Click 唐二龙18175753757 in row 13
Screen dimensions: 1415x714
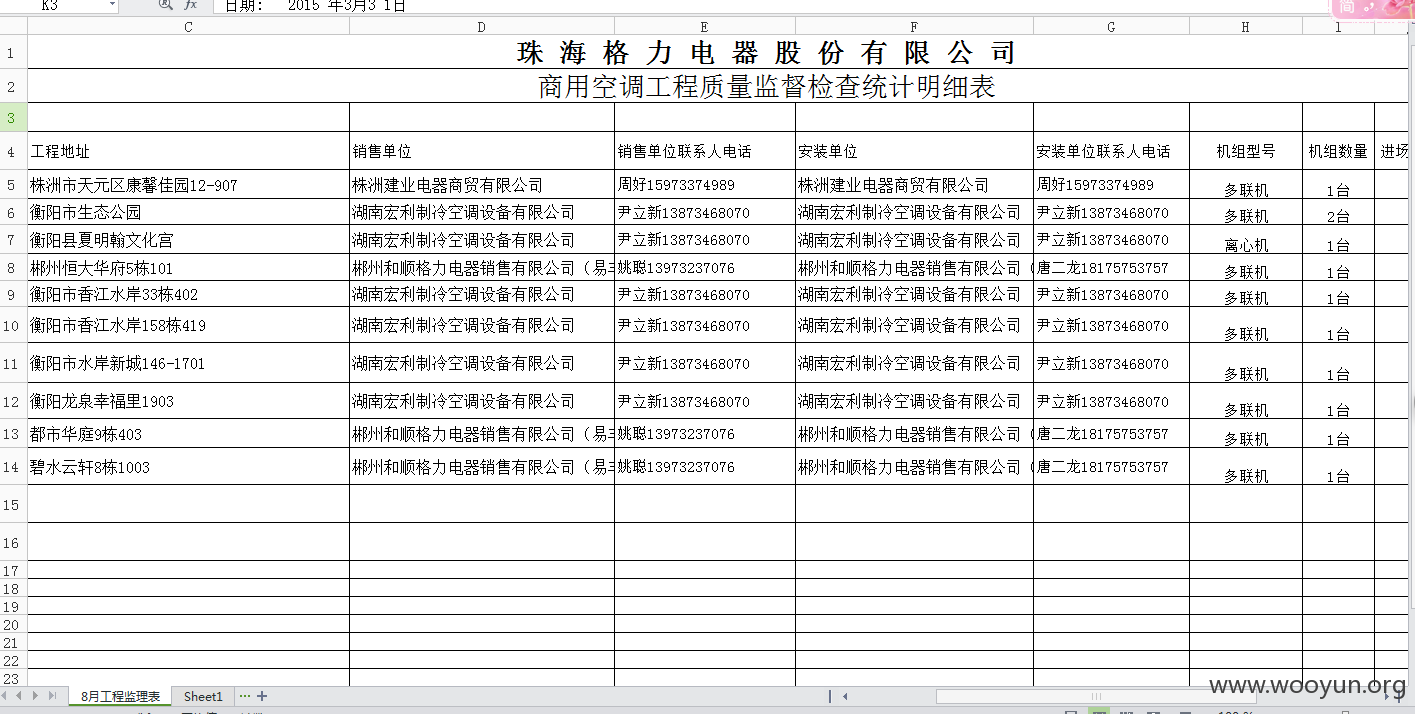1111,434
